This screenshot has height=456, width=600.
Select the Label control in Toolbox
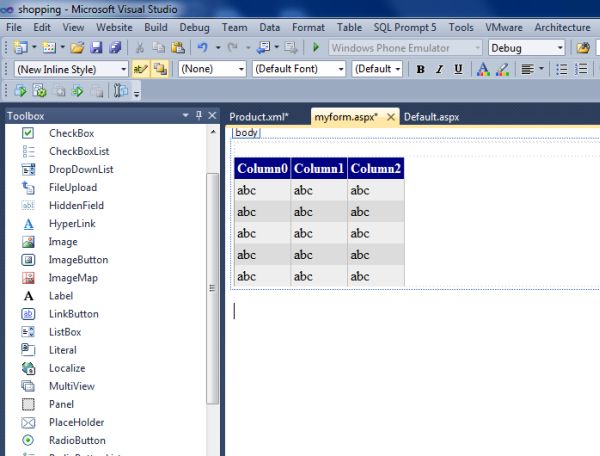click(61, 296)
